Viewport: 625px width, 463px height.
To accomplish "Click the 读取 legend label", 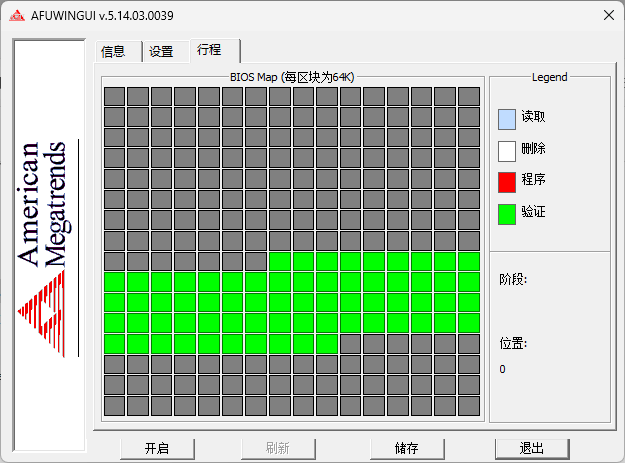I will [533, 116].
